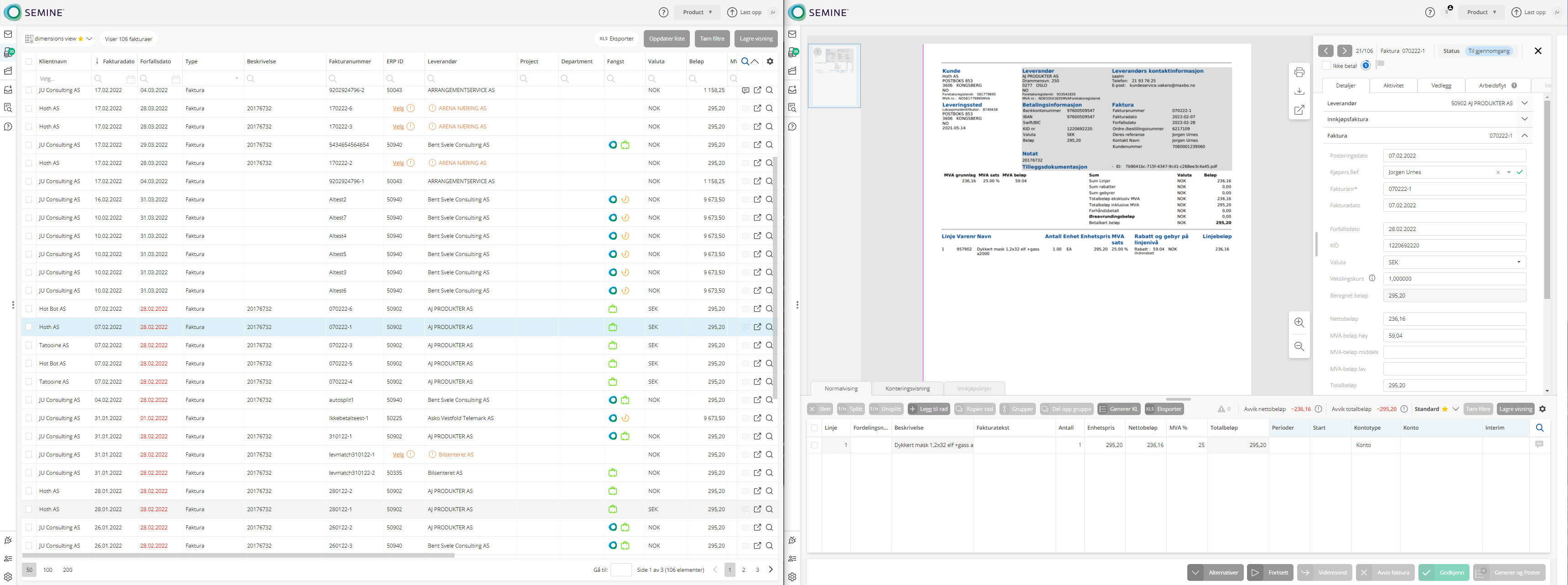
Task: Select line 1 checkbox in posting grid
Action: tap(814, 445)
